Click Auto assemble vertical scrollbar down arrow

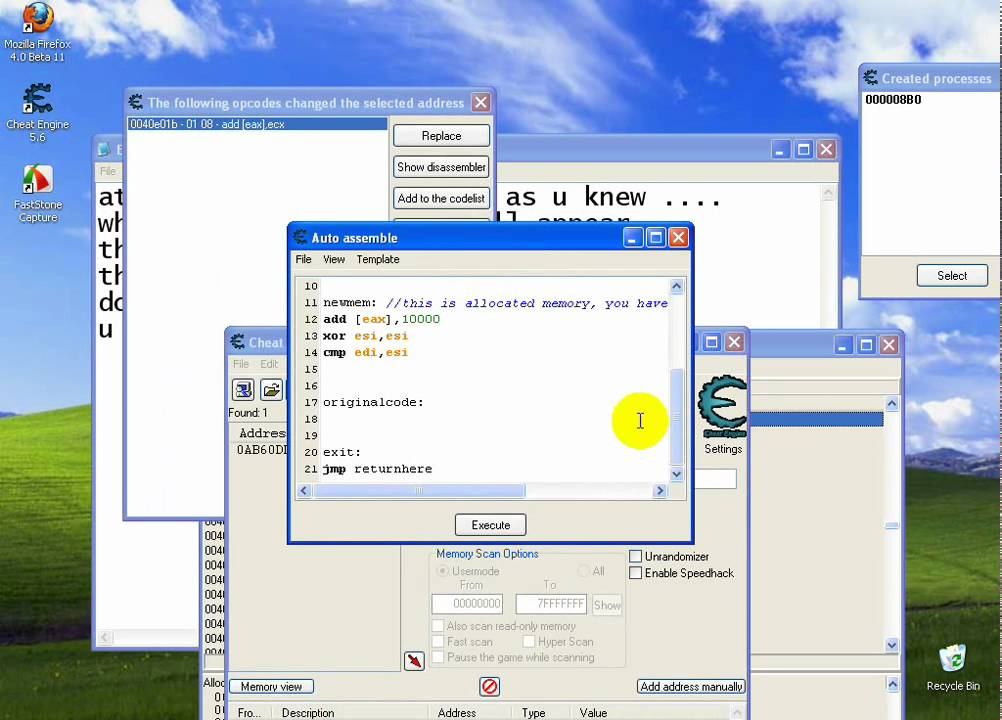(x=676, y=474)
